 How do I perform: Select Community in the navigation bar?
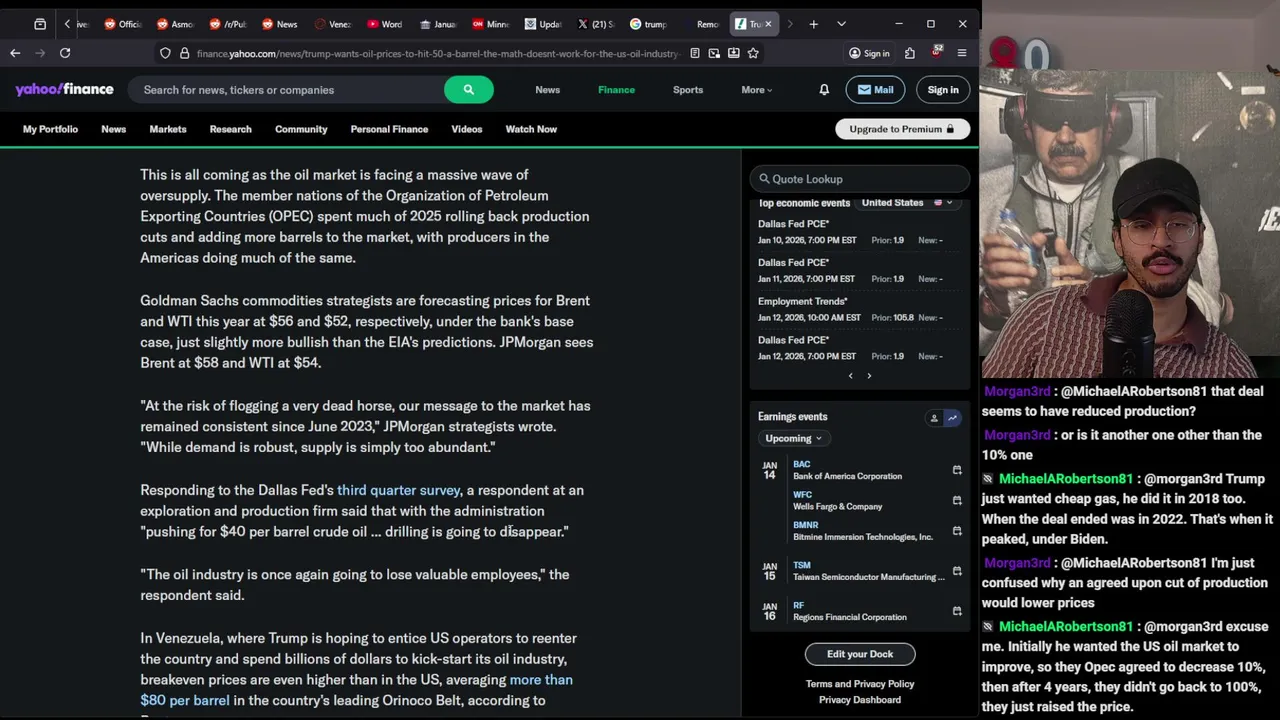301,129
